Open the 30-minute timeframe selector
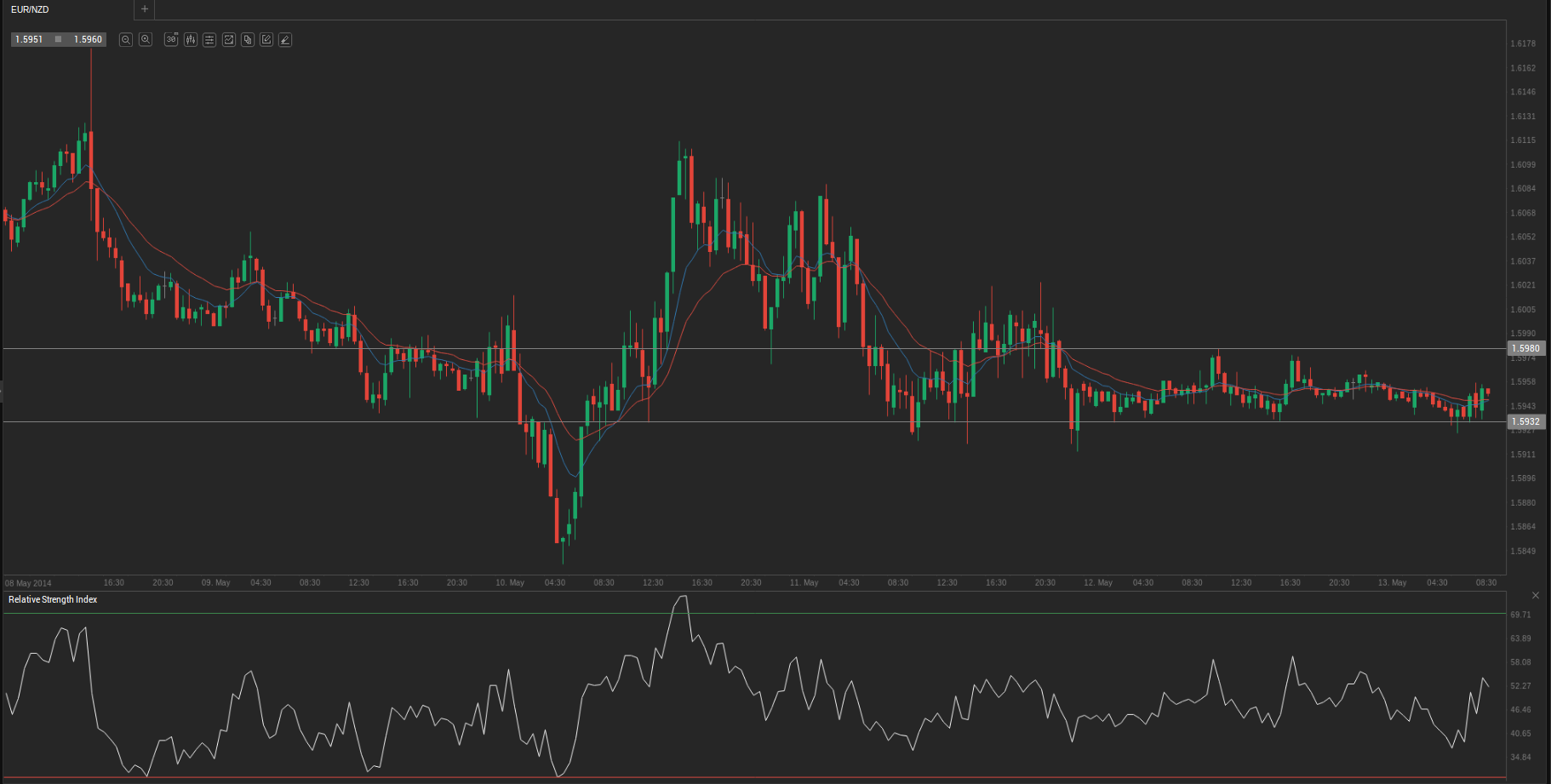This screenshot has width=1551, height=784. 171,40
